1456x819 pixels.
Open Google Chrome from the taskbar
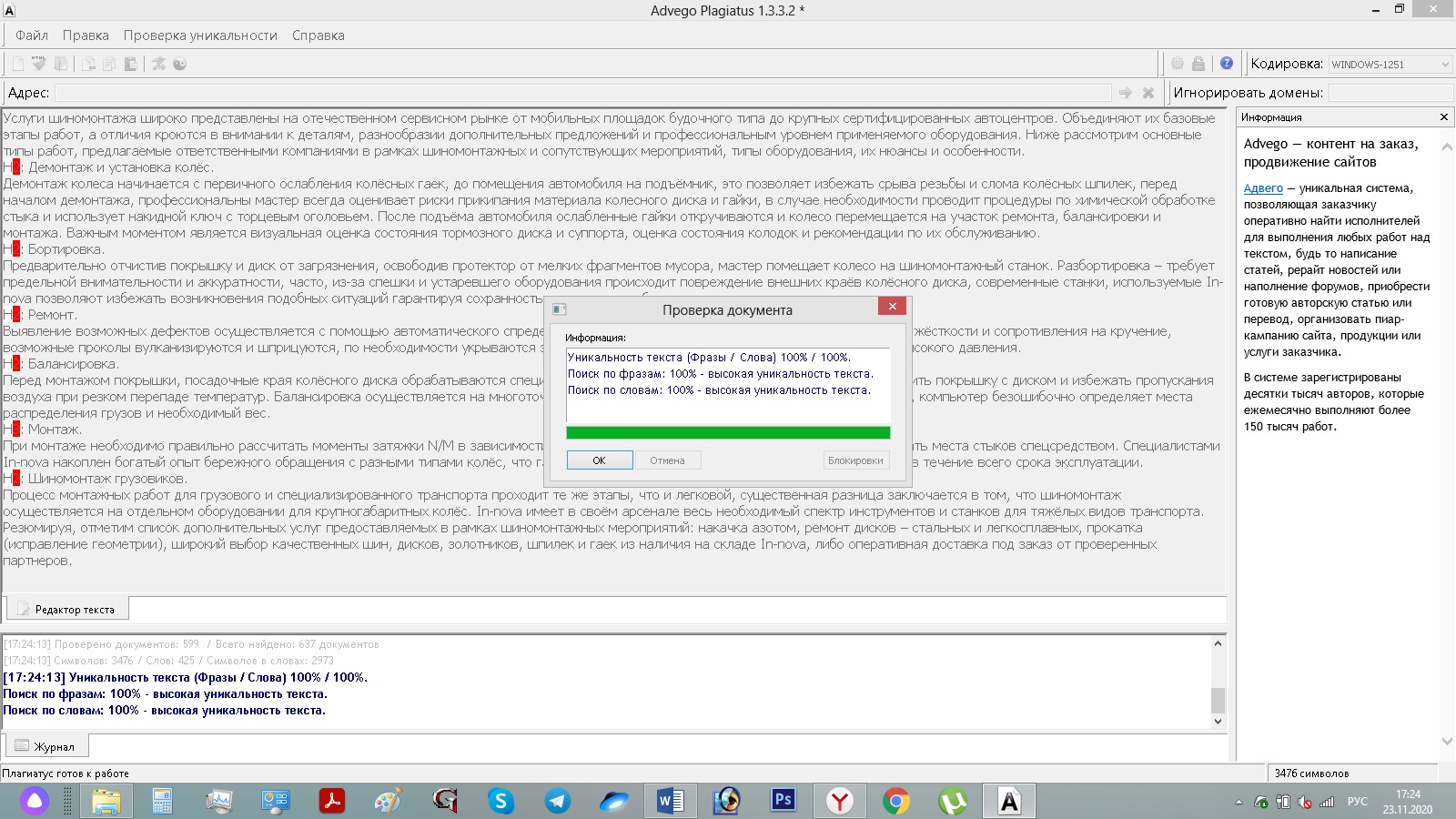pyautogui.click(x=895, y=801)
